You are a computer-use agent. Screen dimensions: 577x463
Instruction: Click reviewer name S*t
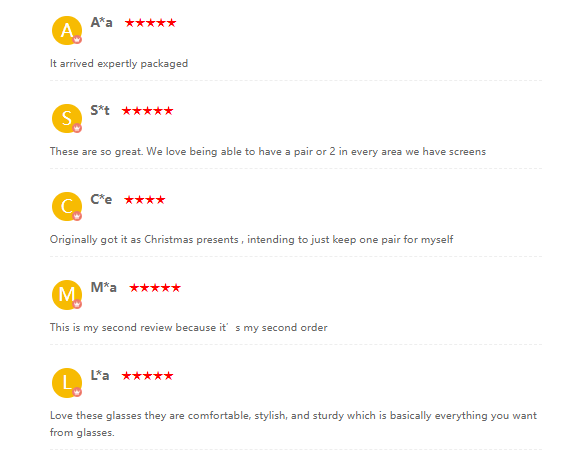point(100,110)
